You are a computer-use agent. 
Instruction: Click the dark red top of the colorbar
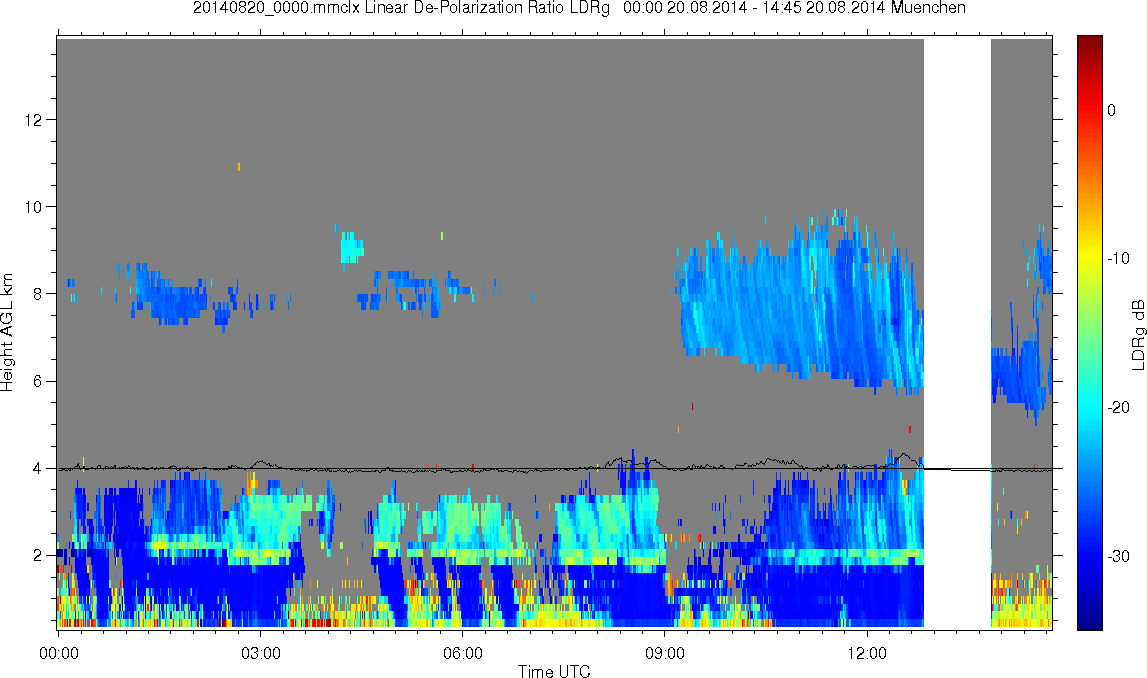click(1089, 44)
